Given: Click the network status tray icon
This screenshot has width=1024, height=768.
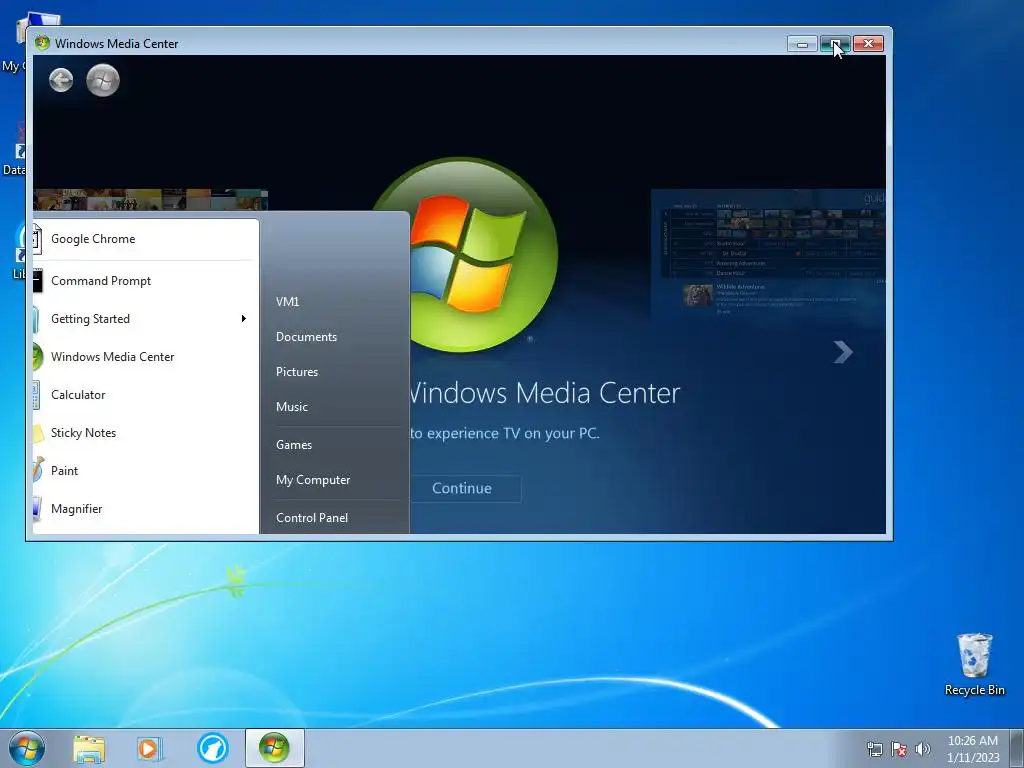Looking at the screenshot, I should point(874,749).
